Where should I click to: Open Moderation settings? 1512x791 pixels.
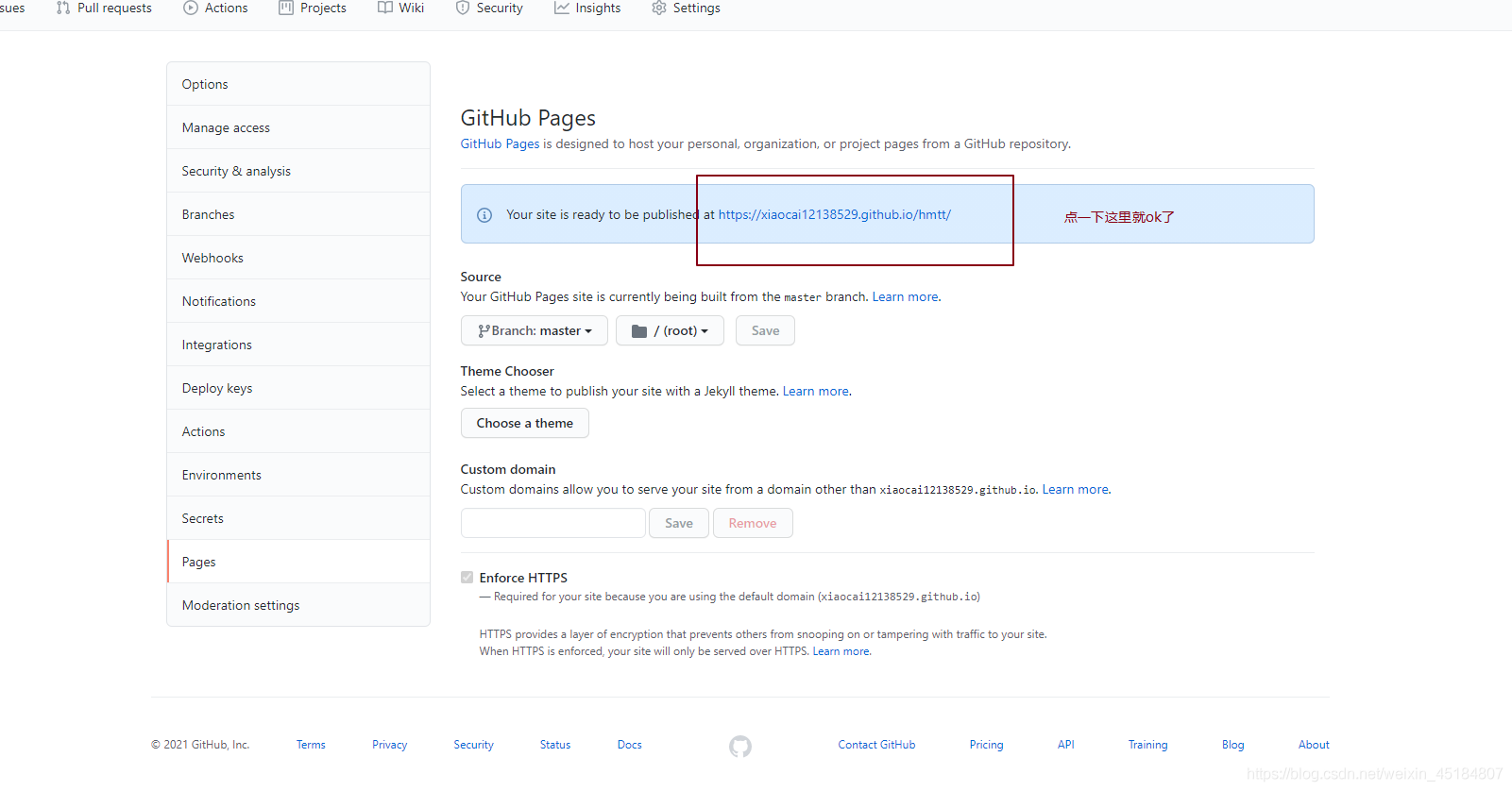click(298, 605)
